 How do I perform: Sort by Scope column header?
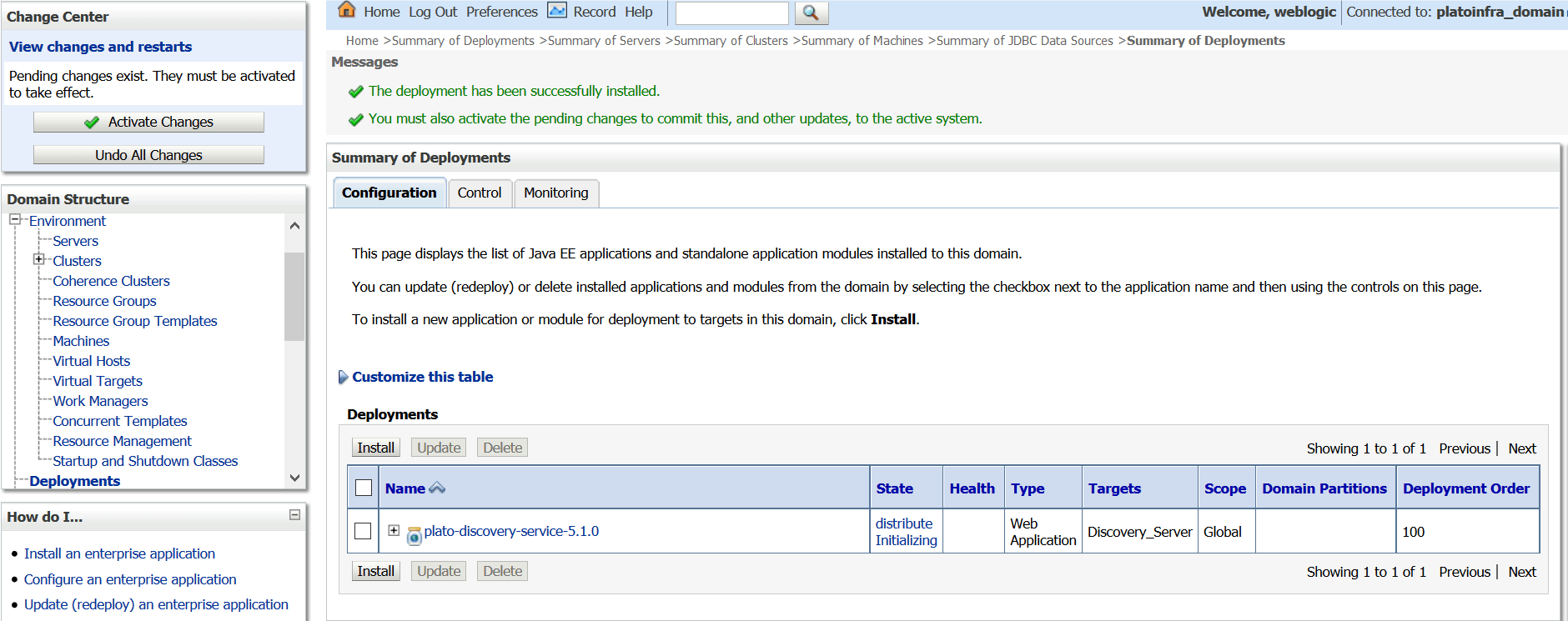1224,488
